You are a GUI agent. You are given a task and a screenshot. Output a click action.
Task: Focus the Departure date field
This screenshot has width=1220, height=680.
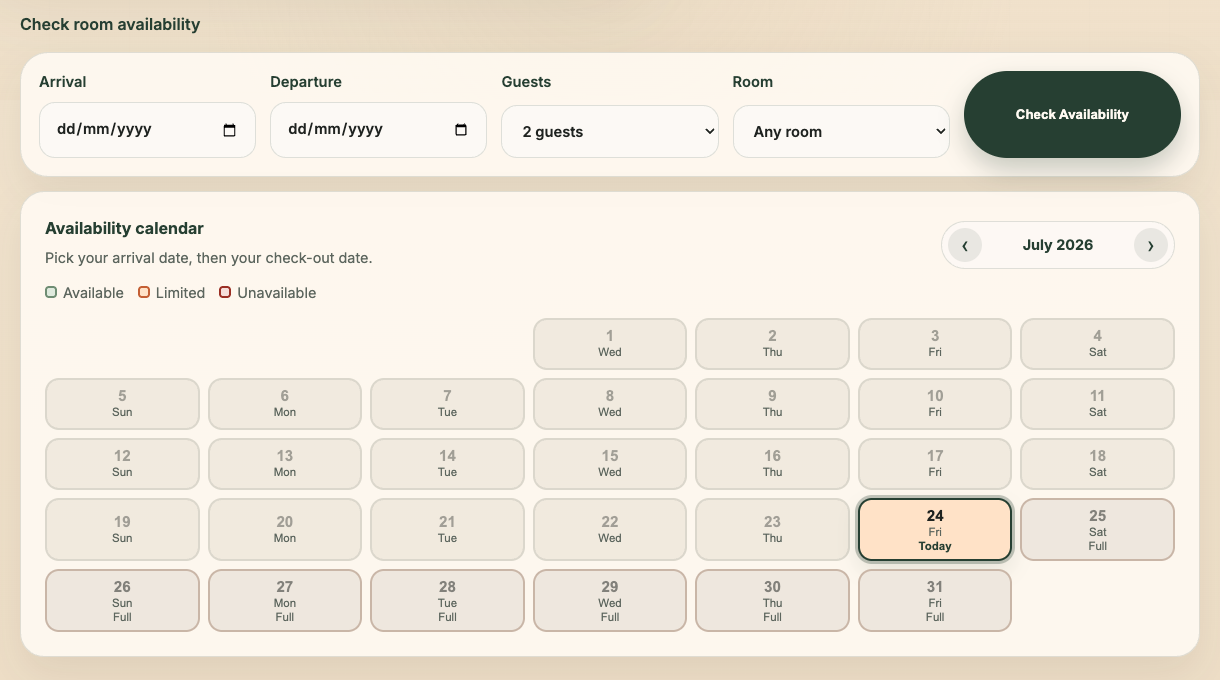378,130
